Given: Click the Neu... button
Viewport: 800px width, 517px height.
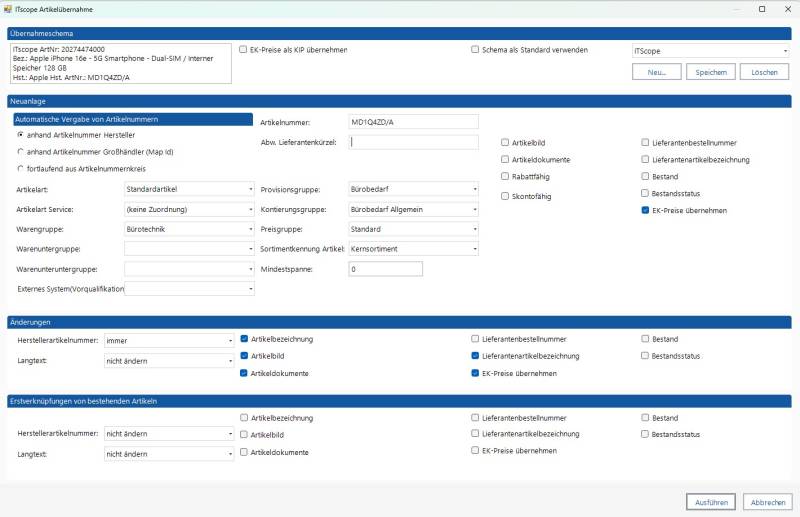Looking at the screenshot, I should pos(657,72).
